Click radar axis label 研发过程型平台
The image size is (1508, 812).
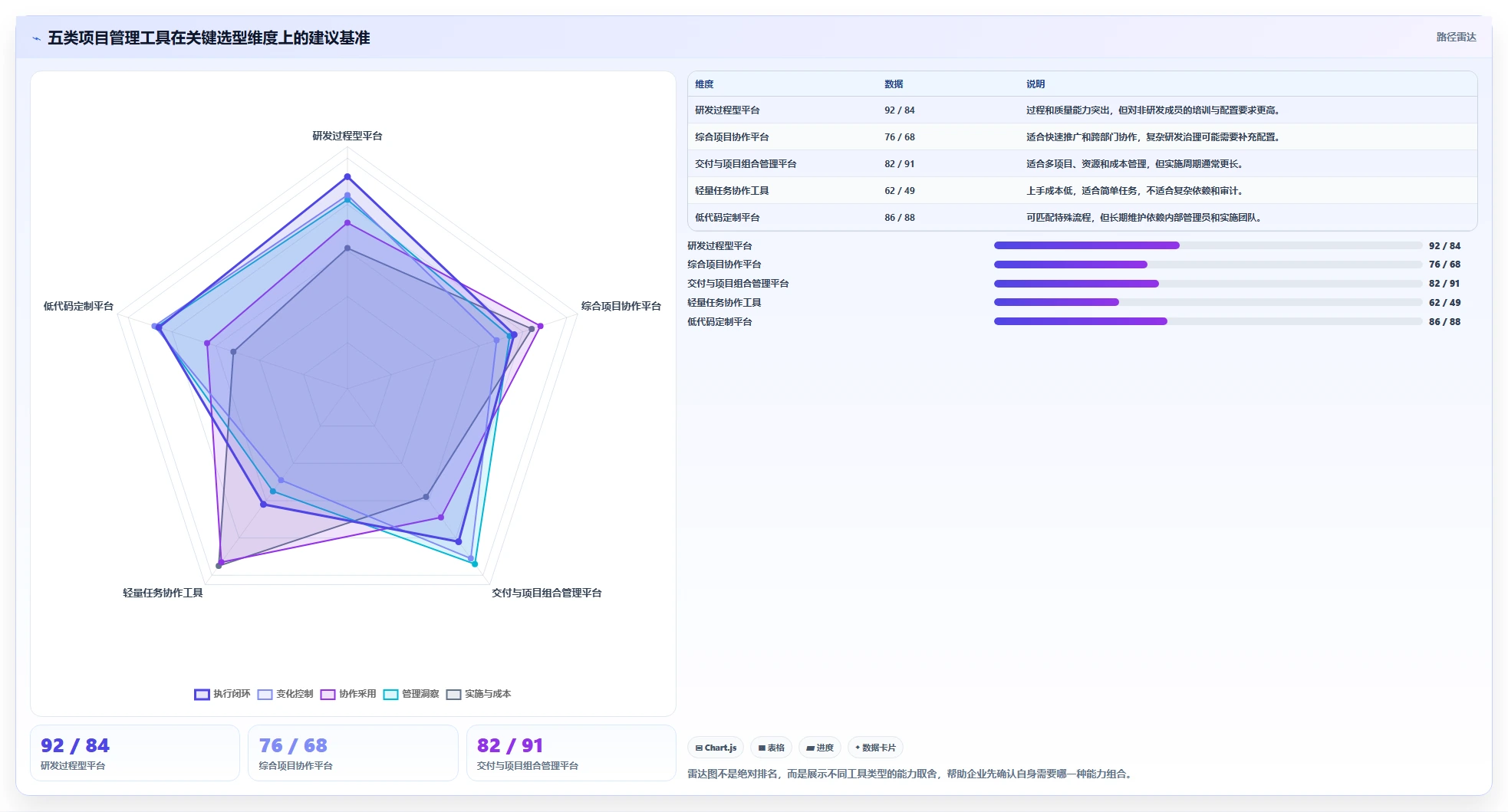347,136
